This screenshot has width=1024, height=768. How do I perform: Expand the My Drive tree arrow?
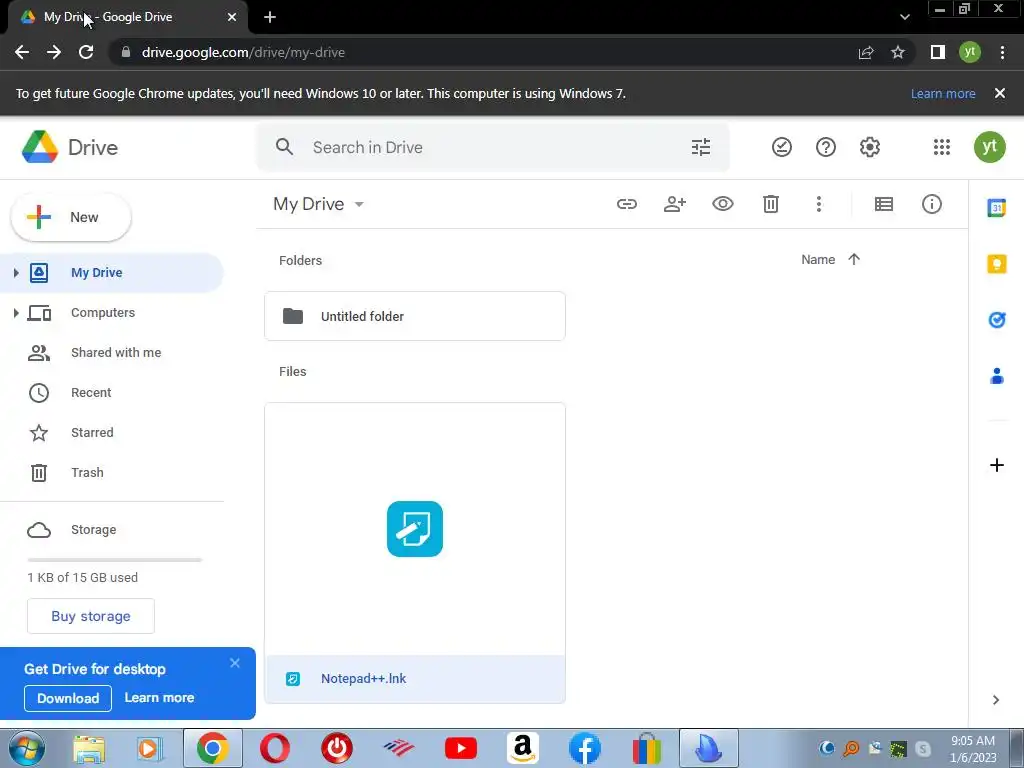pos(16,272)
